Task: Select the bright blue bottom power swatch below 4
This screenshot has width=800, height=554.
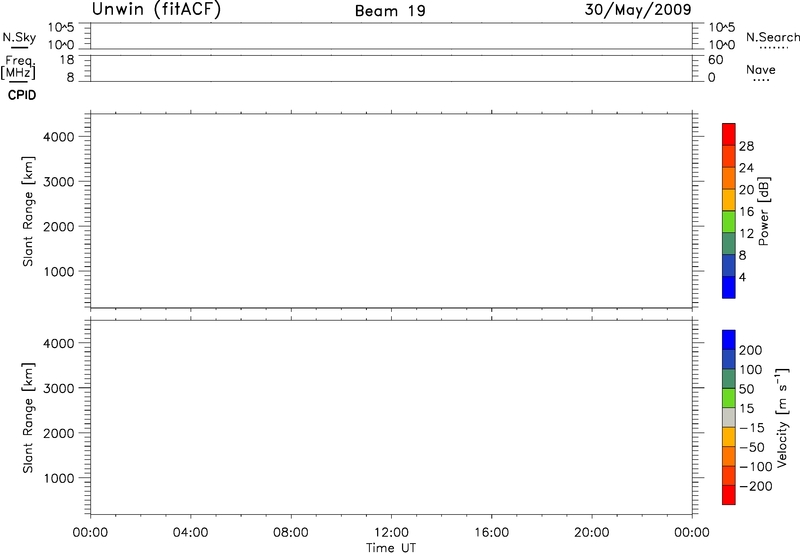Action: [729, 287]
